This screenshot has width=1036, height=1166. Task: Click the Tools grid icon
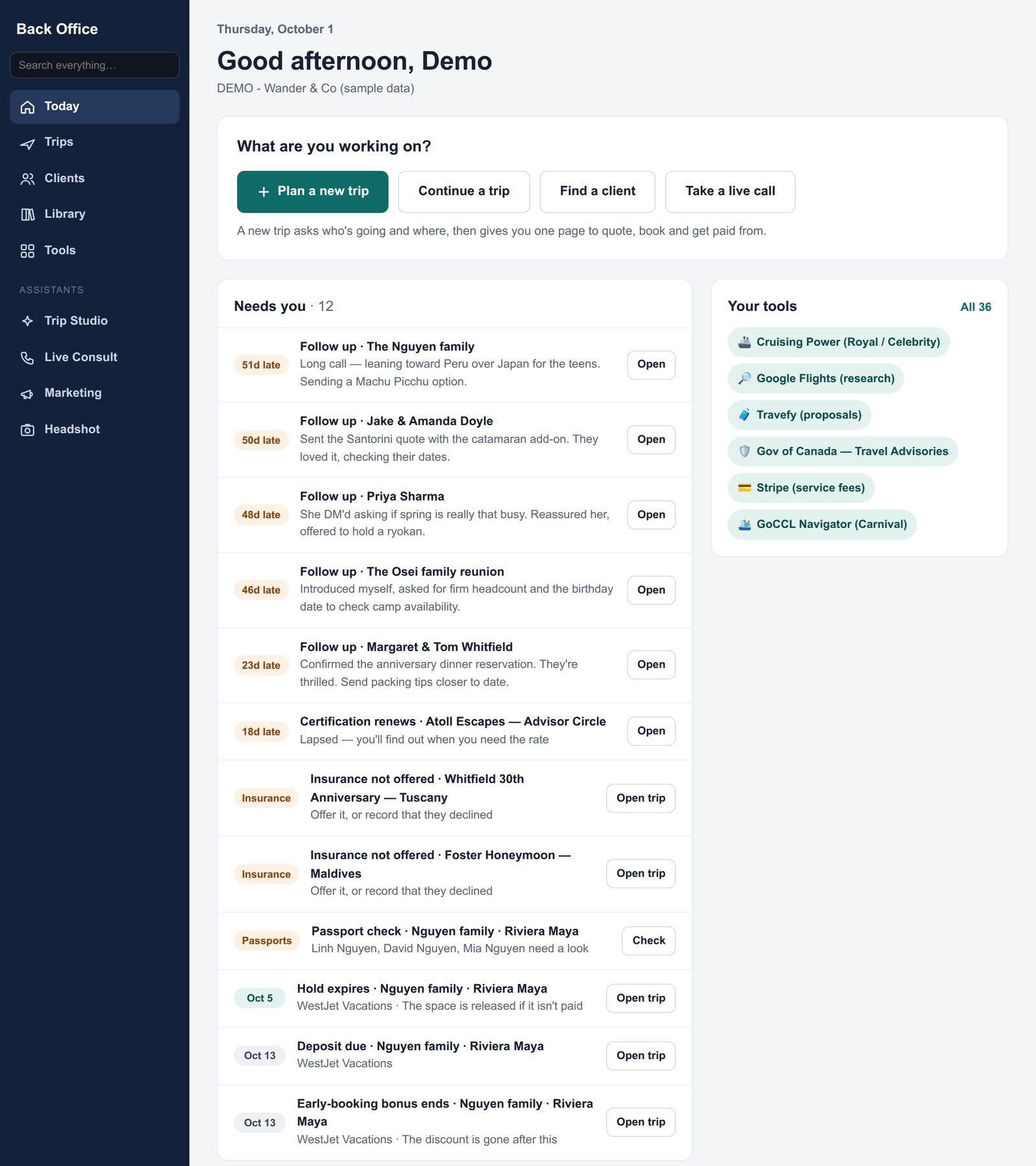(x=27, y=251)
